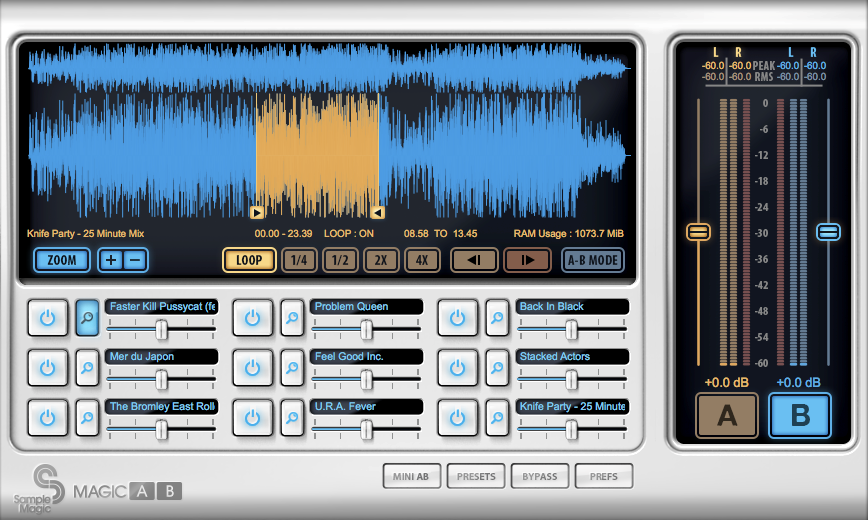The width and height of the screenshot is (868, 520).
Task: Click The Bromley East Roll slider handle
Action: tap(161, 429)
